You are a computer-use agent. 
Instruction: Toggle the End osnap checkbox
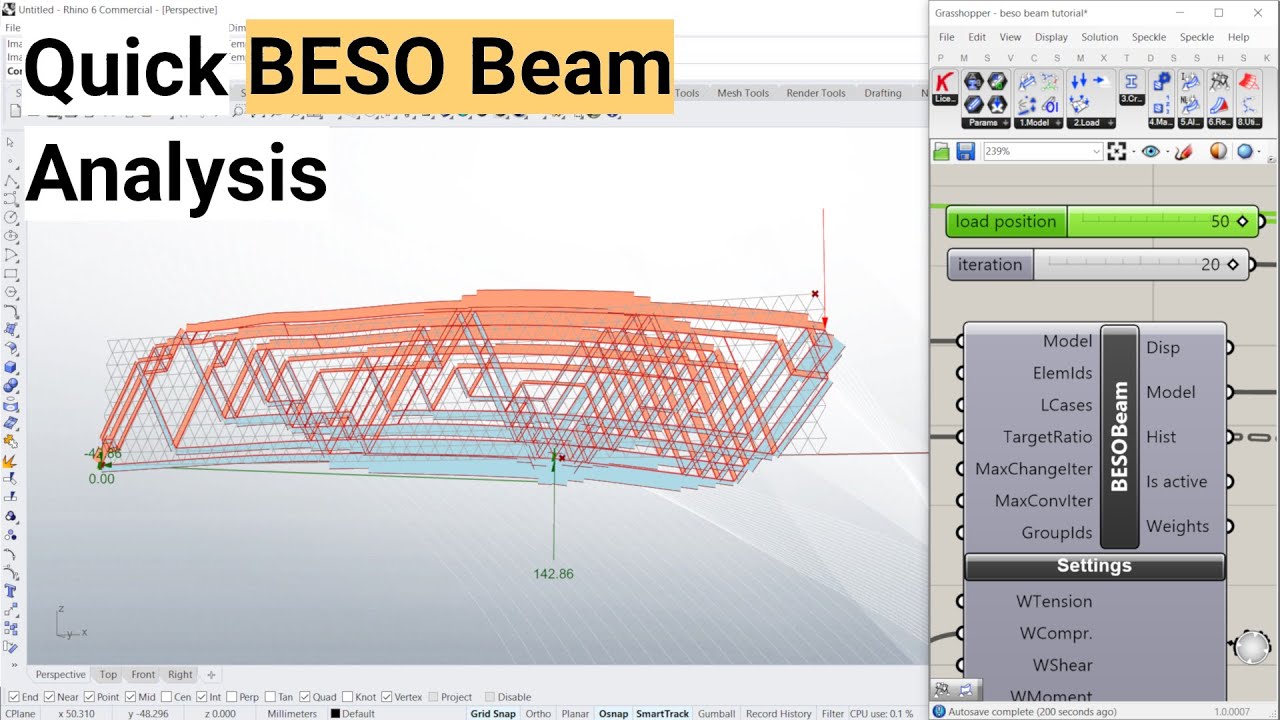[13, 697]
